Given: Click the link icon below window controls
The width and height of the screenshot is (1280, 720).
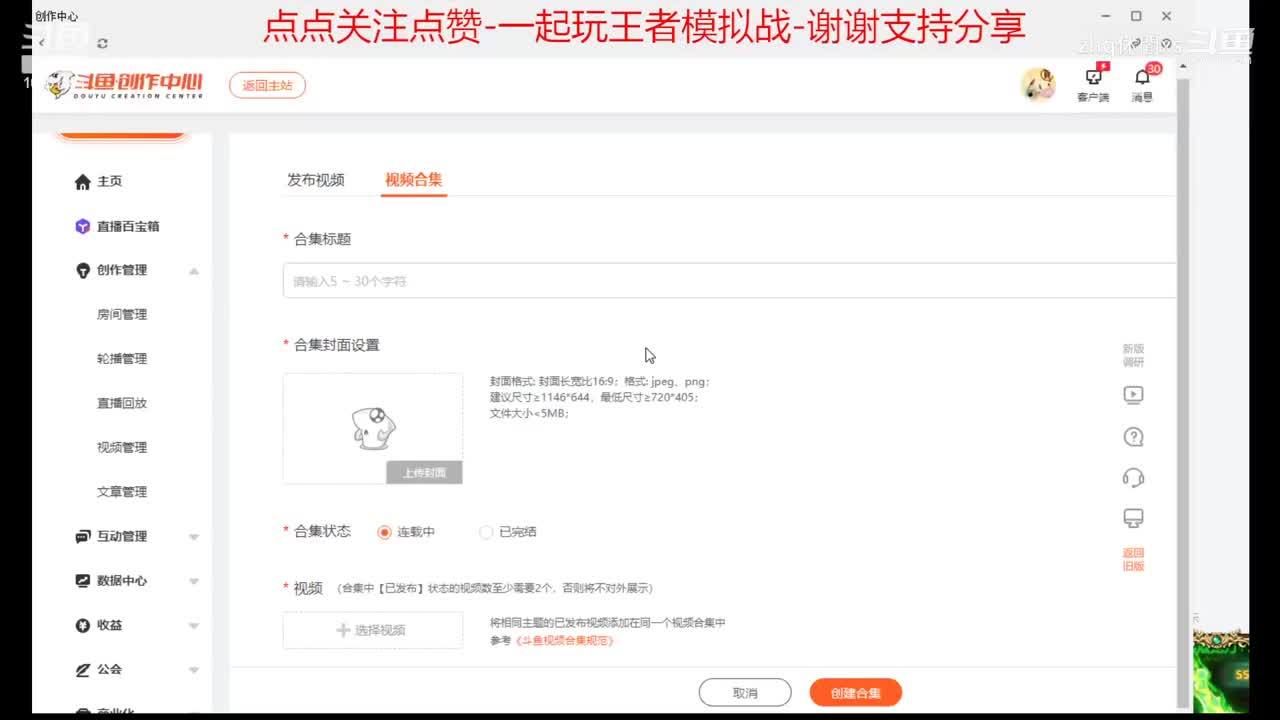Looking at the screenshot, I should (x=1137, y=44).
